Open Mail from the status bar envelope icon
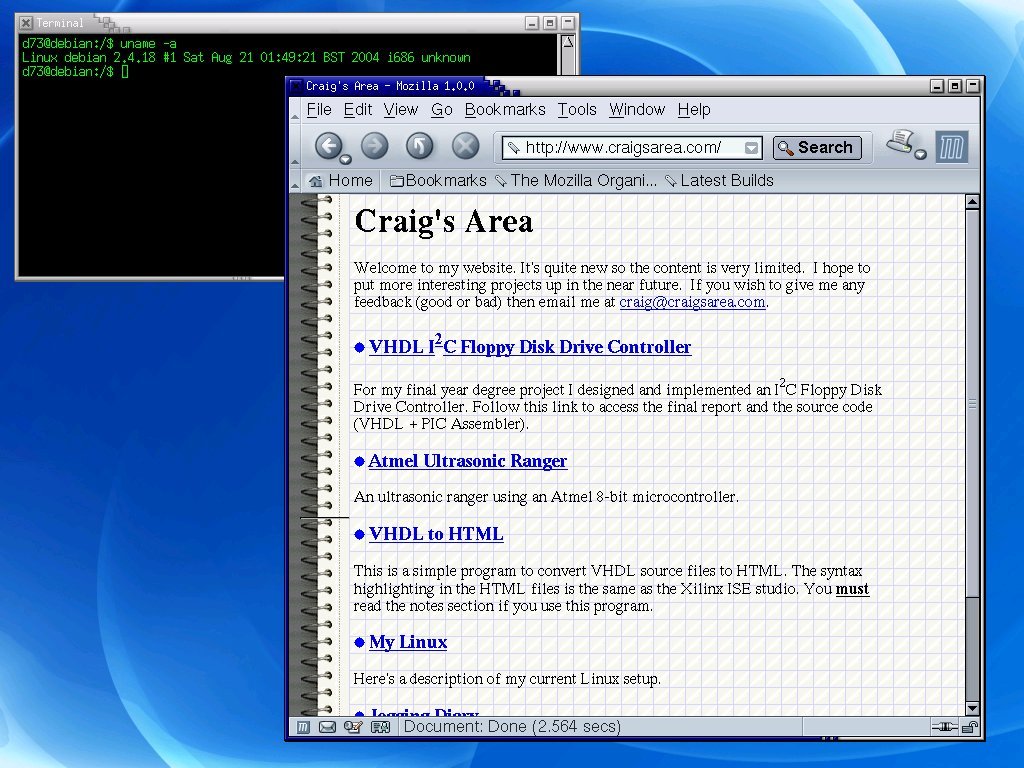Viewport: 1024px width, 768px height. 327,727
